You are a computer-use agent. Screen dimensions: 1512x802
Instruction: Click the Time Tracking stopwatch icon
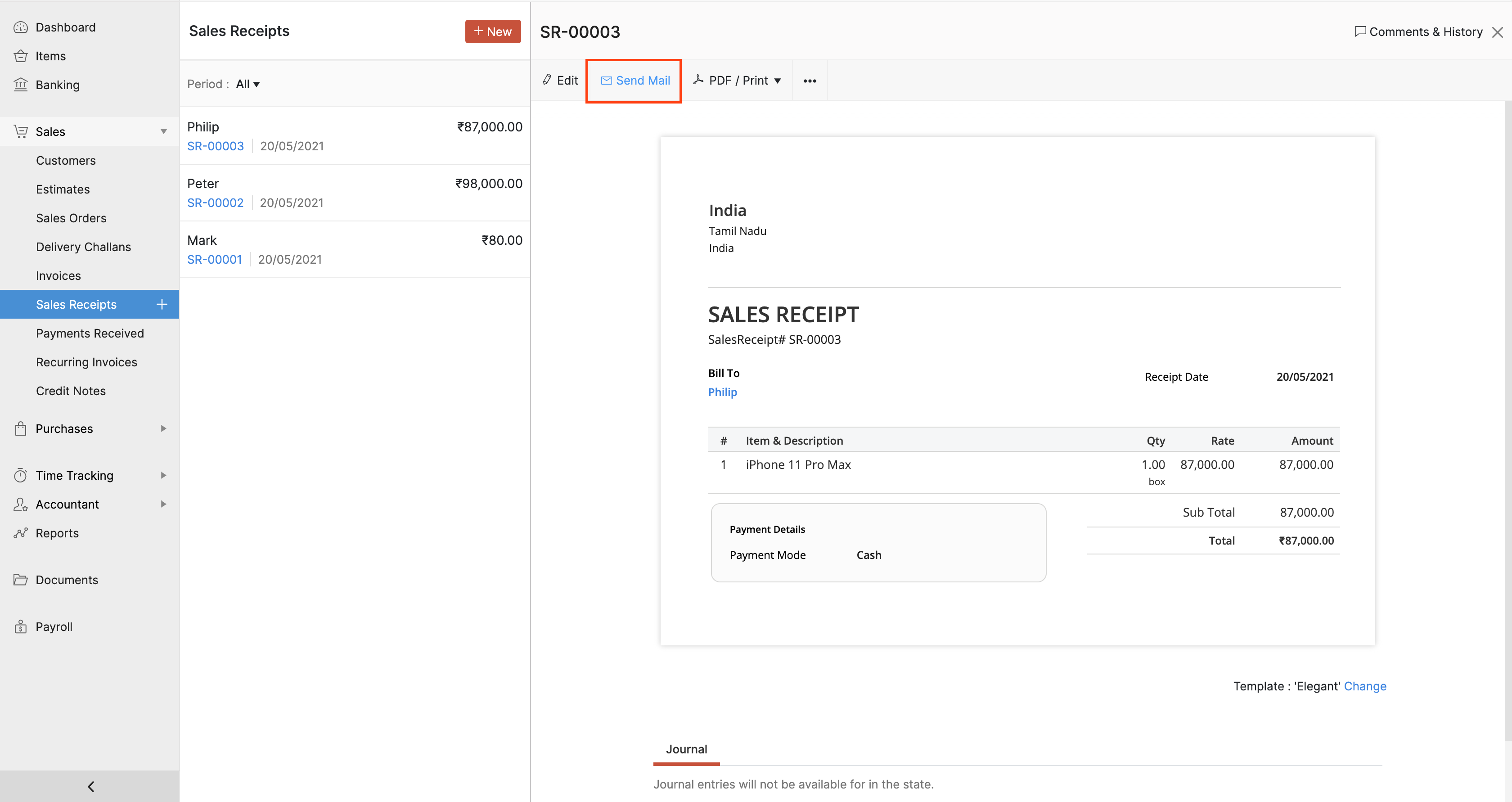pos(21,476)
